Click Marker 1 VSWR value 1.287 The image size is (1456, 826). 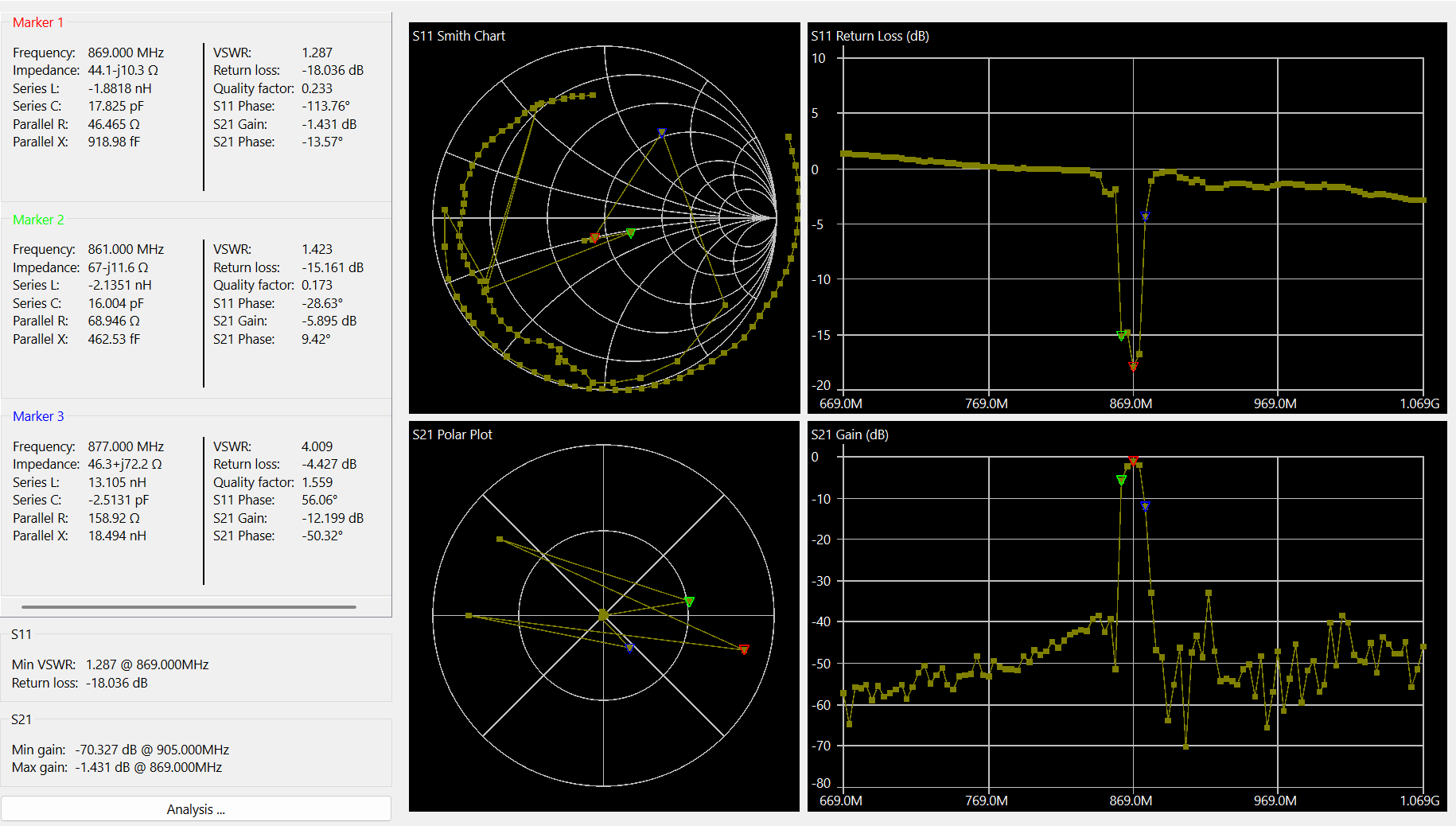click(317, 53)
